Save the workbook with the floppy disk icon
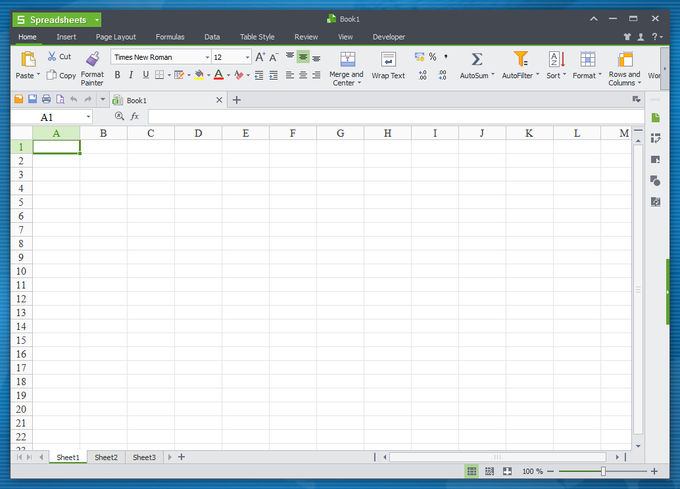The image size is (680, 489). coord(33,99)
